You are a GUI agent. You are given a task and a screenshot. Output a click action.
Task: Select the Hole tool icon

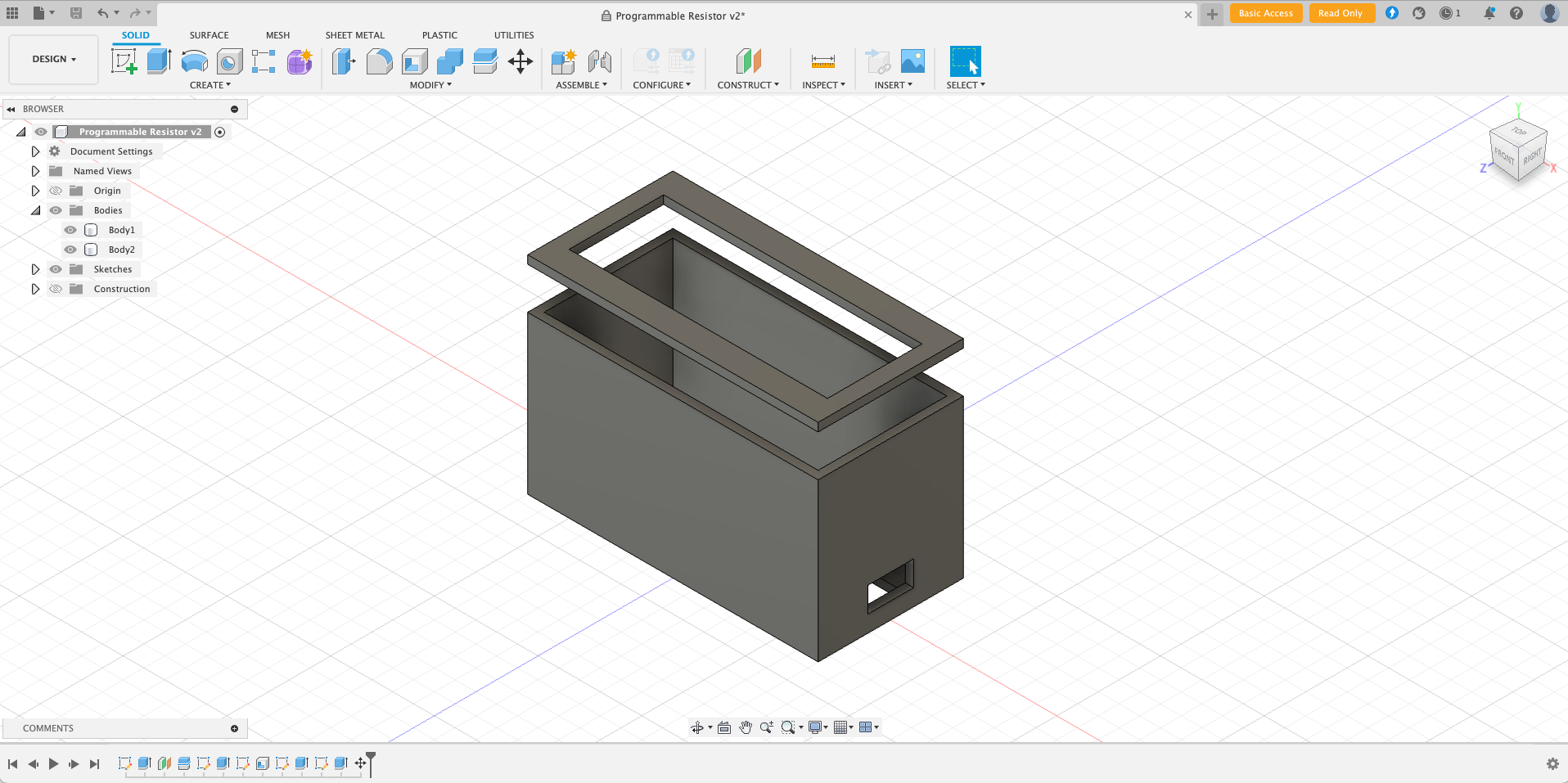coord(229,61)
